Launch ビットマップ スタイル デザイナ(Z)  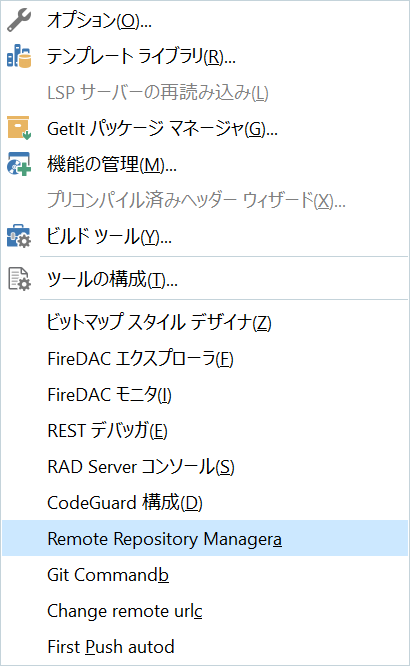(205, 322)
